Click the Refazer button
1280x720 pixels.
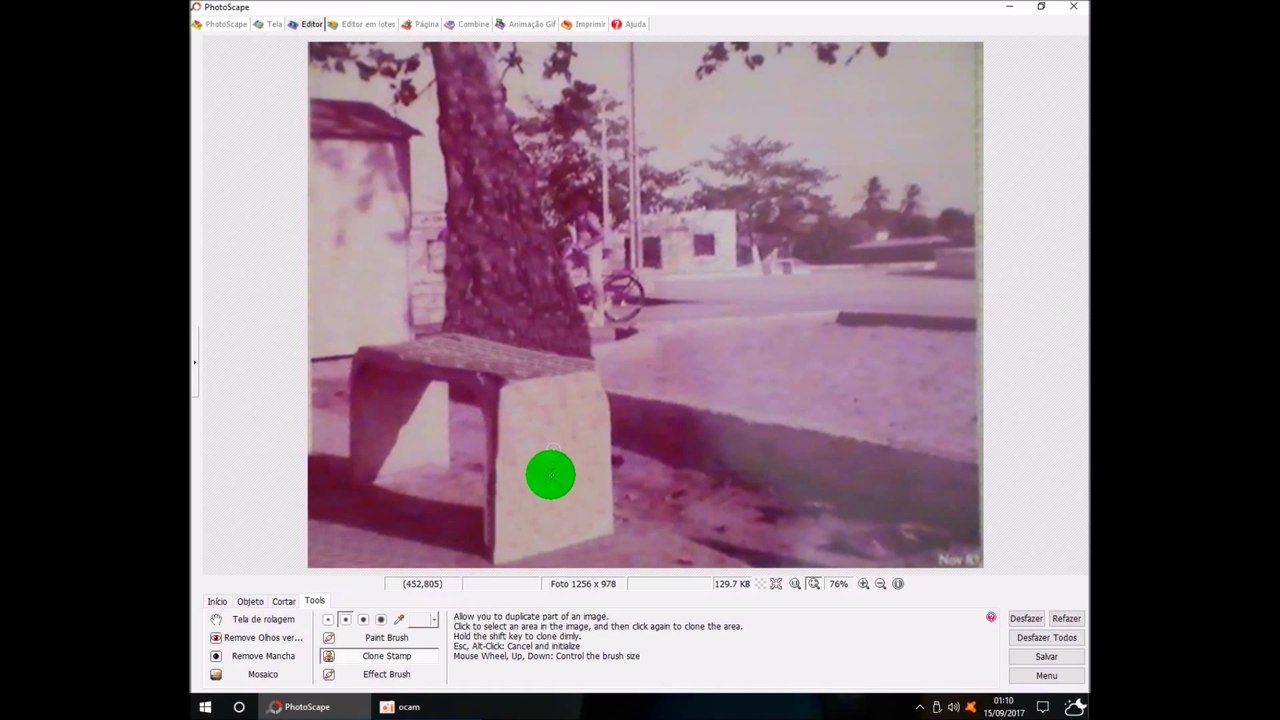(1066, 619)
